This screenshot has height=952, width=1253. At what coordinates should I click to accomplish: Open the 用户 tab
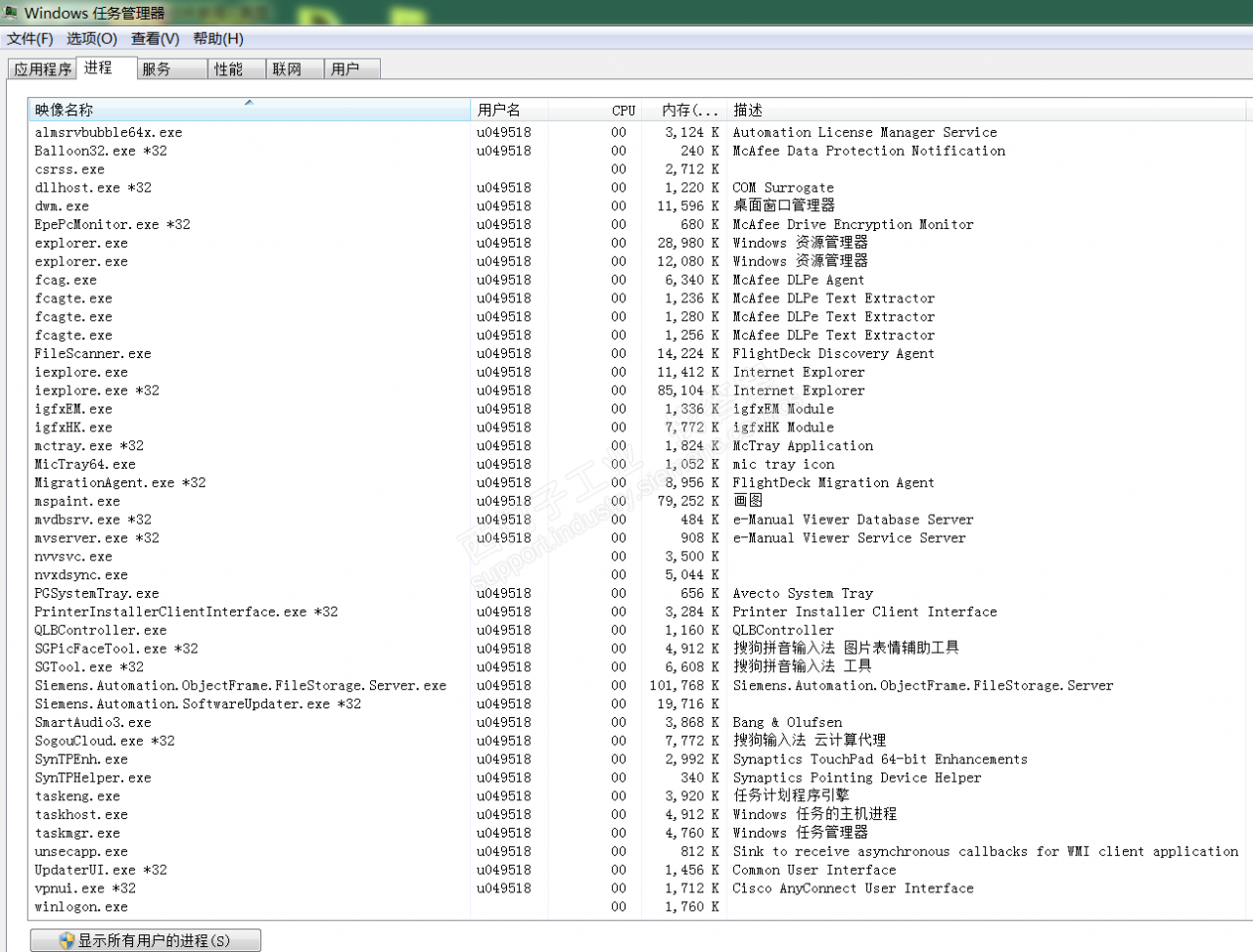click(x=352, y=69)
